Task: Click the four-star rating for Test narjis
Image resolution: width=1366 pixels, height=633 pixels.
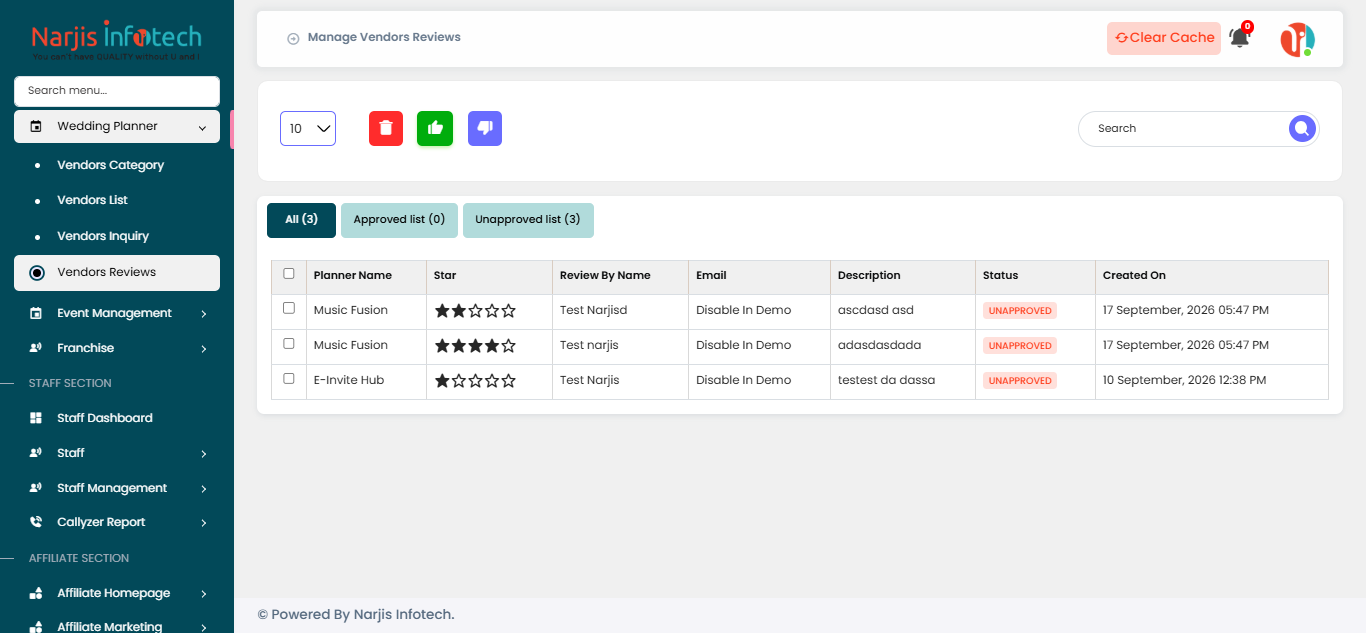Action: (475, 346)
